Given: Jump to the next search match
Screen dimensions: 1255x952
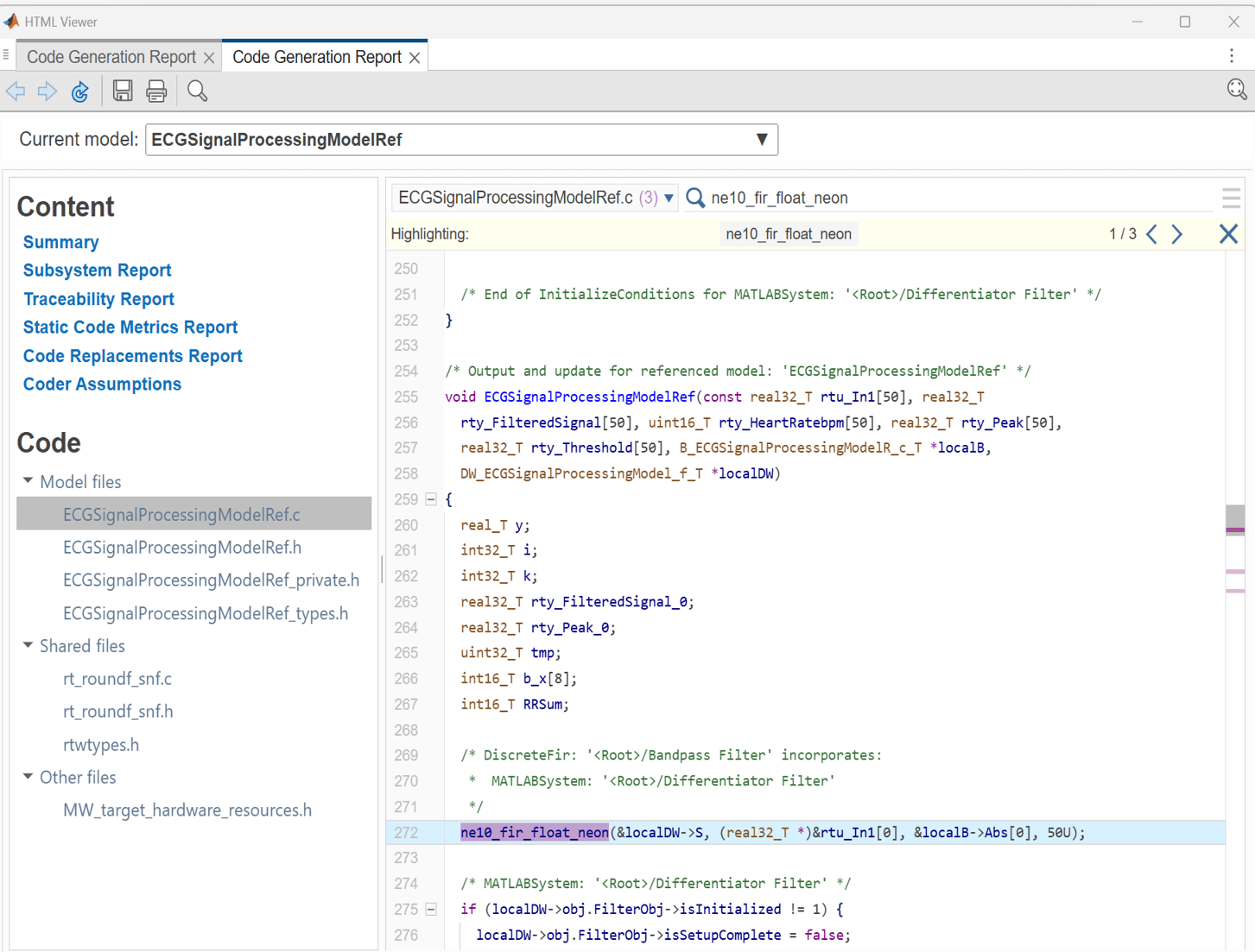Looking at the screenshot, I should point(1177,234).
